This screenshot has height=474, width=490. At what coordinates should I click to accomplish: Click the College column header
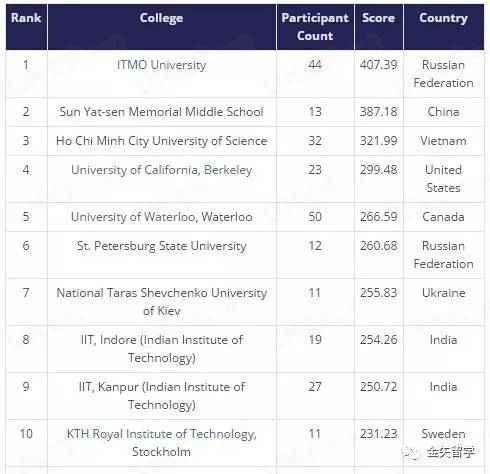(161, 18)
